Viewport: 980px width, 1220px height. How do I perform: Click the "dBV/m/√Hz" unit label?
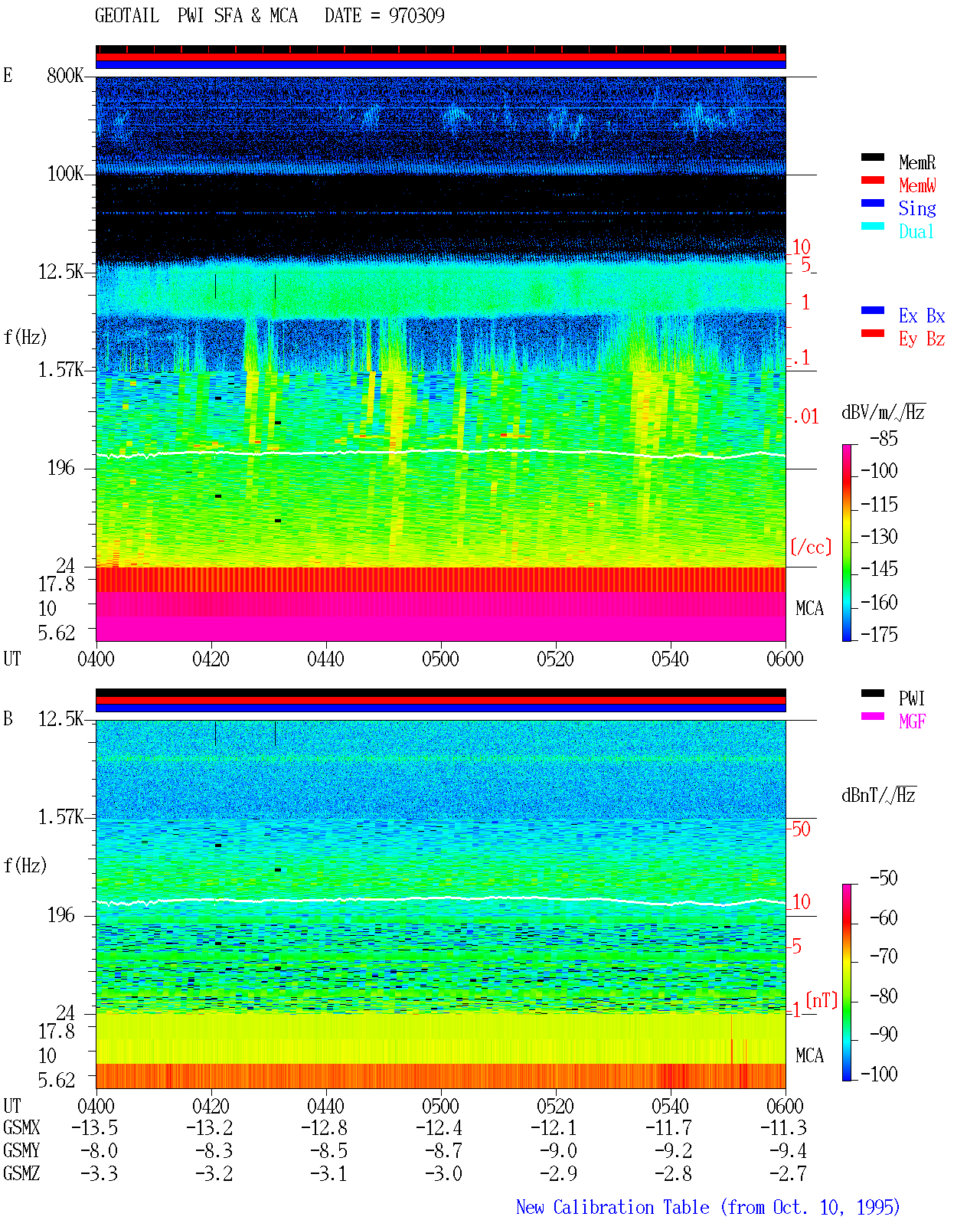(884, 412)
